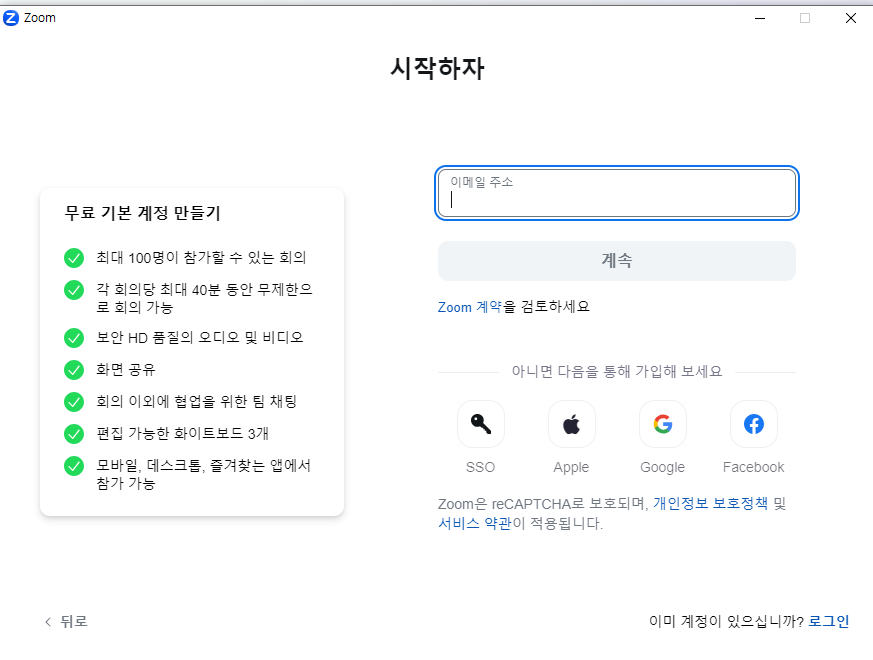Click the 시작하자 title text
Screen dimensions: 873x660
click(x=436, y=68)
